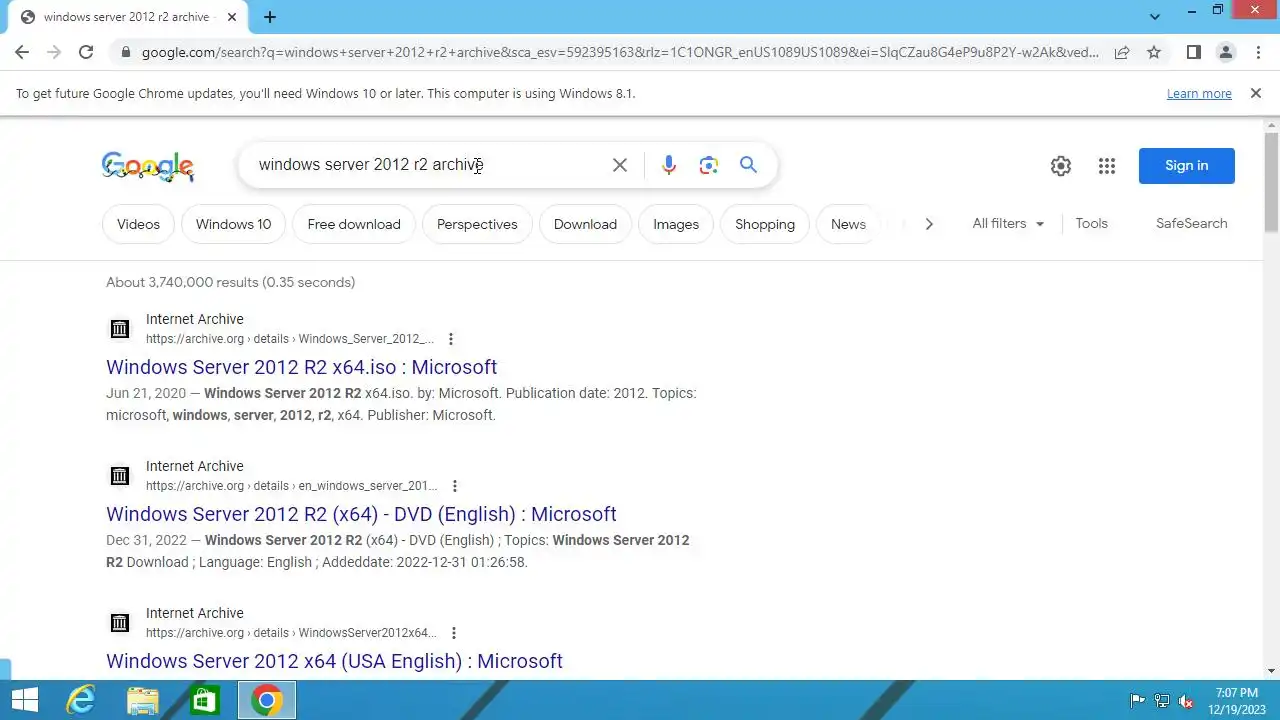Open Google quick settings gear
This screenshot has height=720, width=1280.
pos(1061,166)
